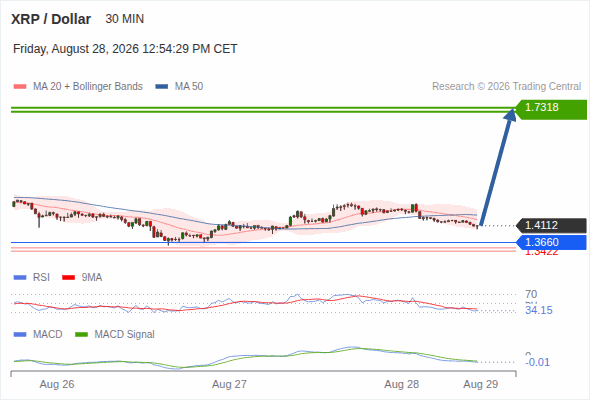
Task: Click the black 1.4112 current price tag
Action: pos(552,225)
